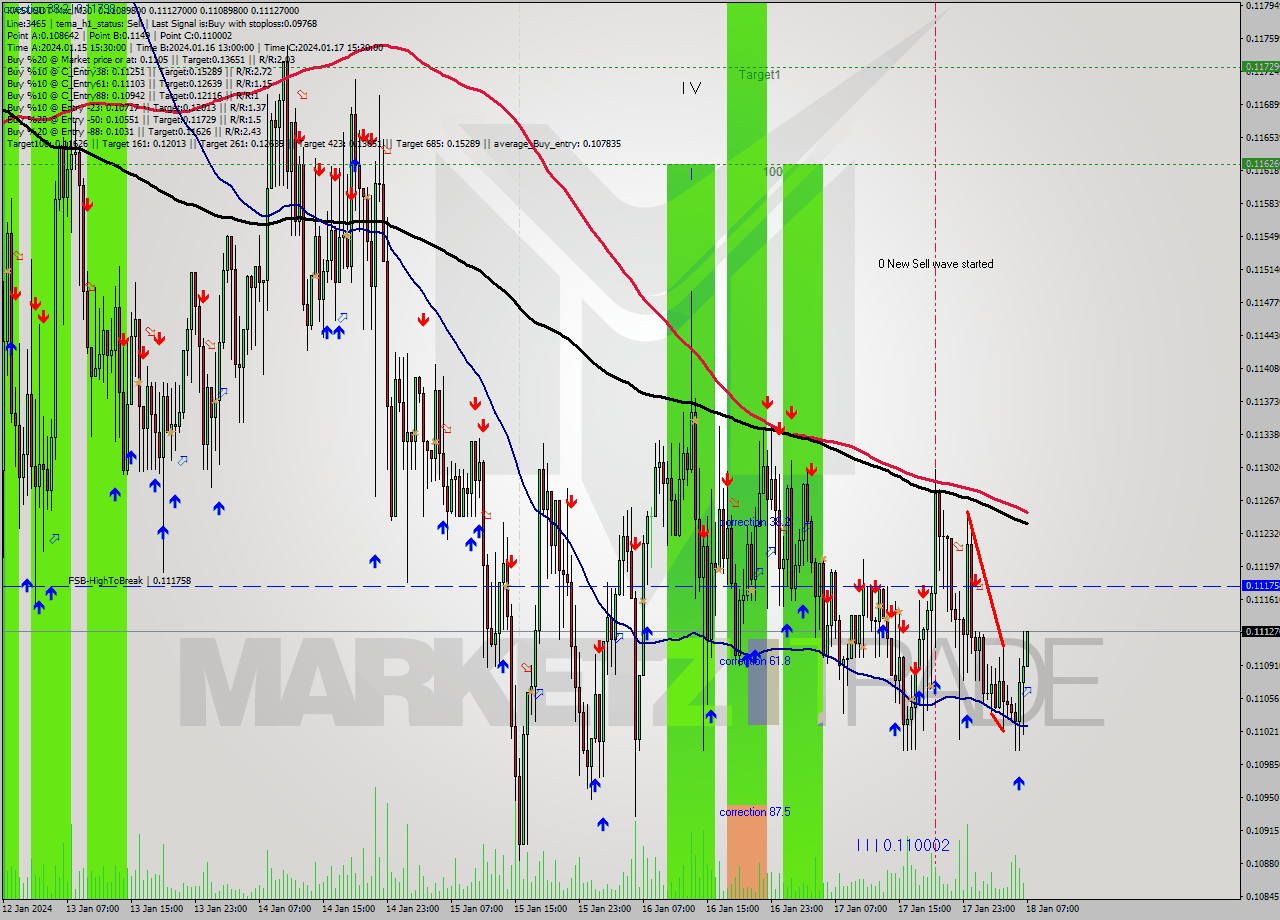Click the 'I V' wave label
This screenshot has height=920, width=1280.
coord(691,88)
